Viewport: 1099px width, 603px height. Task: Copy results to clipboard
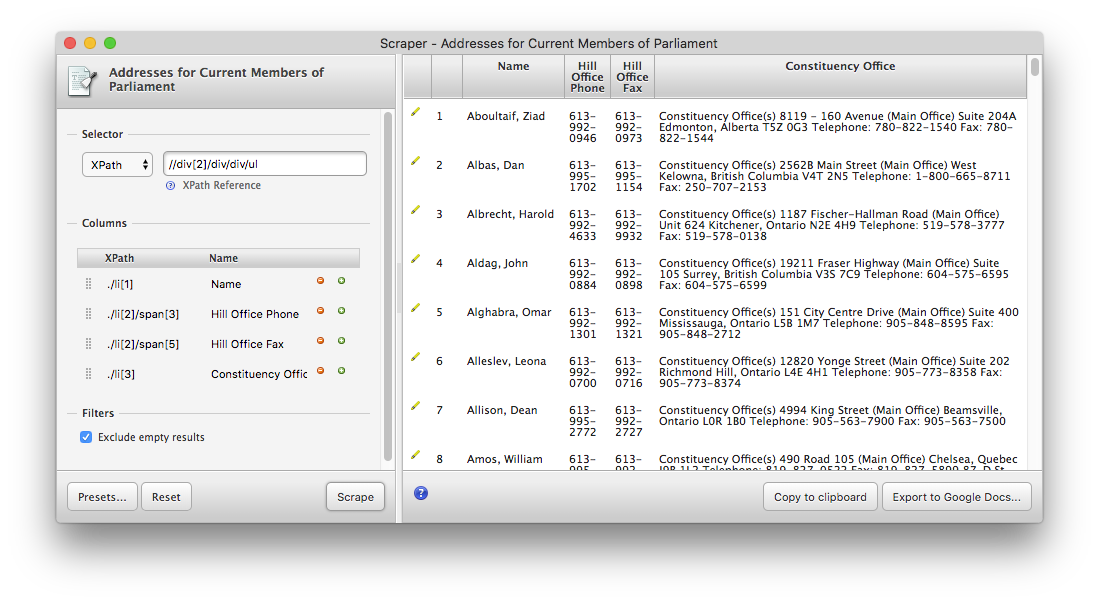pos(820,496)
